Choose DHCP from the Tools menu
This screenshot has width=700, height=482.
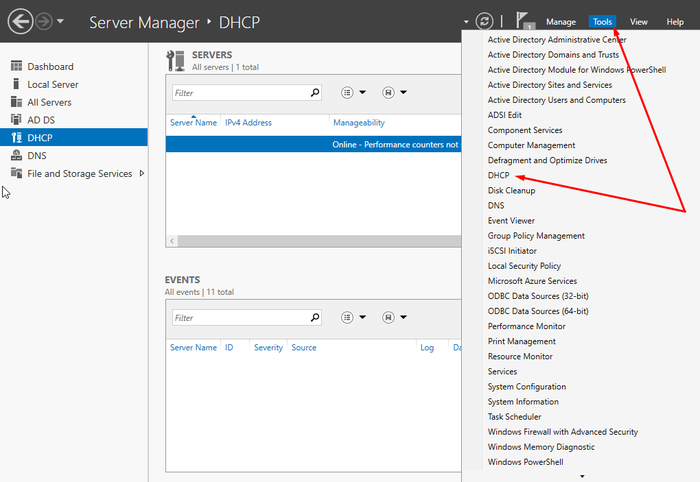click(x=498, y=175)
